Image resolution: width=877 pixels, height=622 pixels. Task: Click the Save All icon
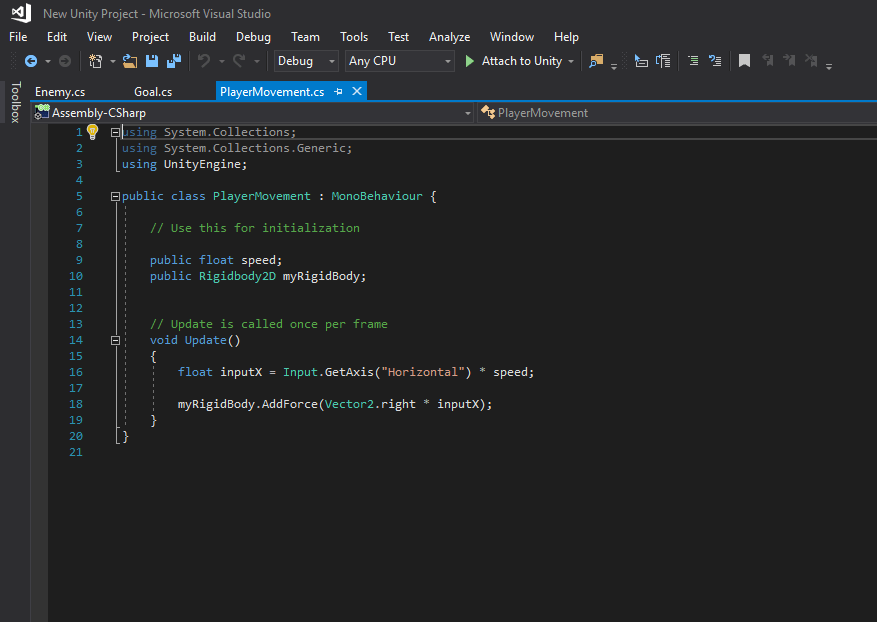click(x=174, y=61)
